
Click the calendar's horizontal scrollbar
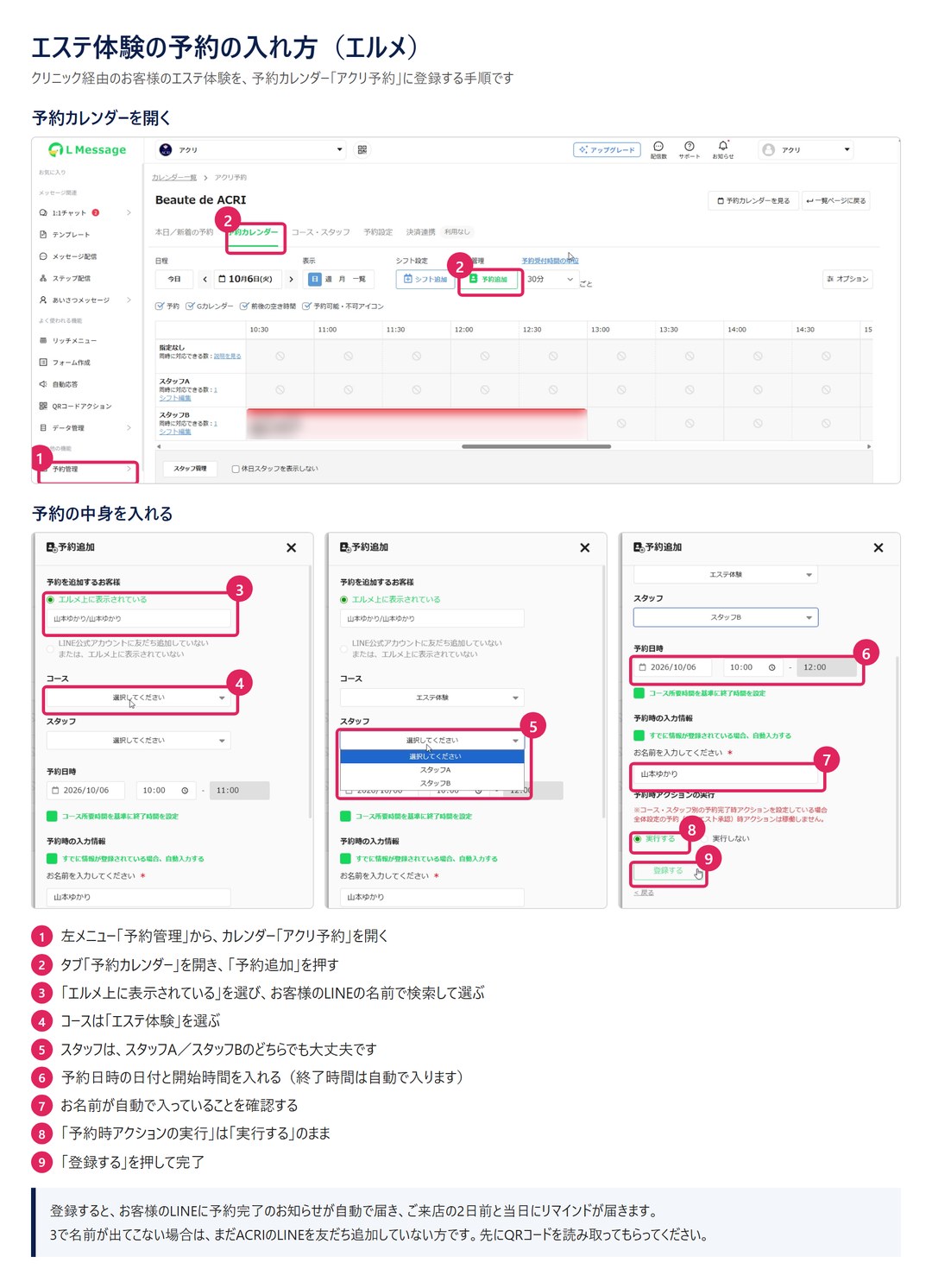[536, 446]
